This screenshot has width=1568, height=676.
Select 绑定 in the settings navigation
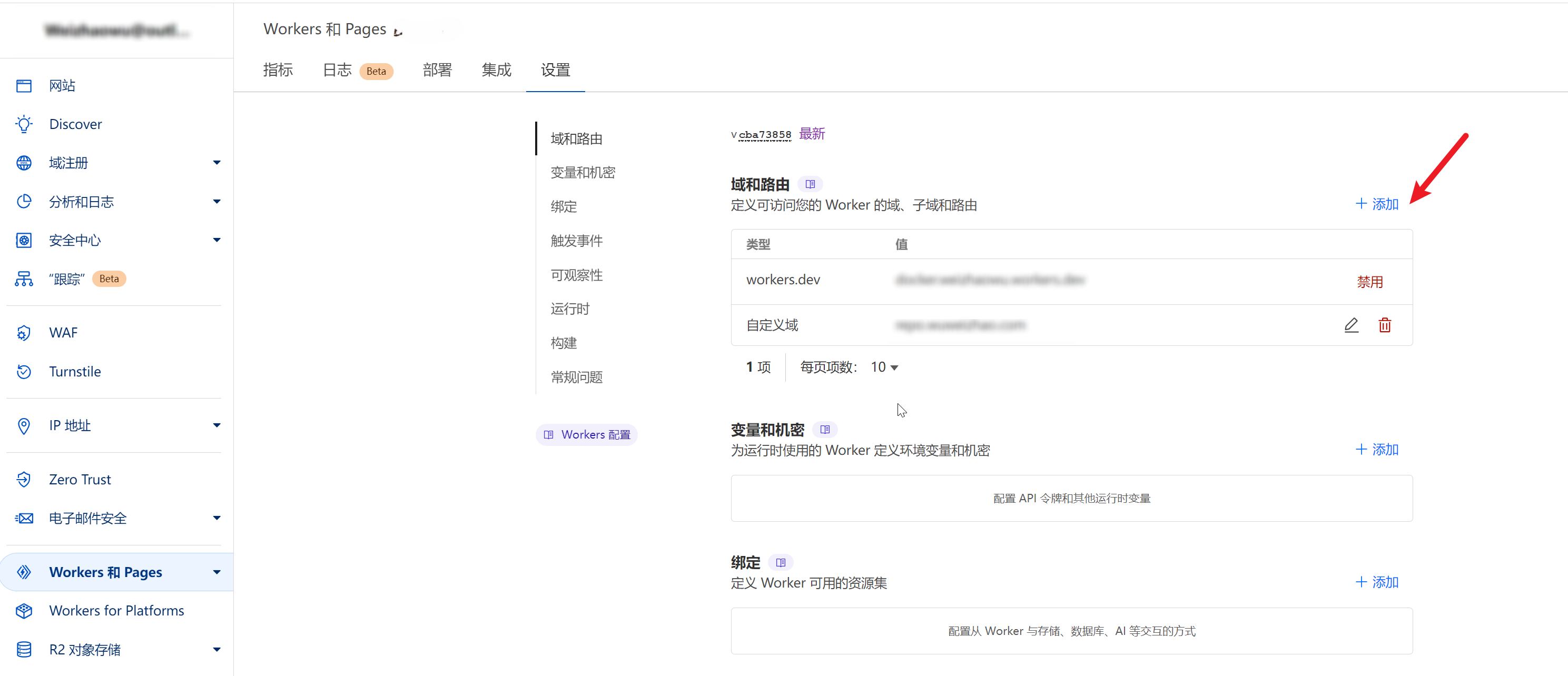563,206
